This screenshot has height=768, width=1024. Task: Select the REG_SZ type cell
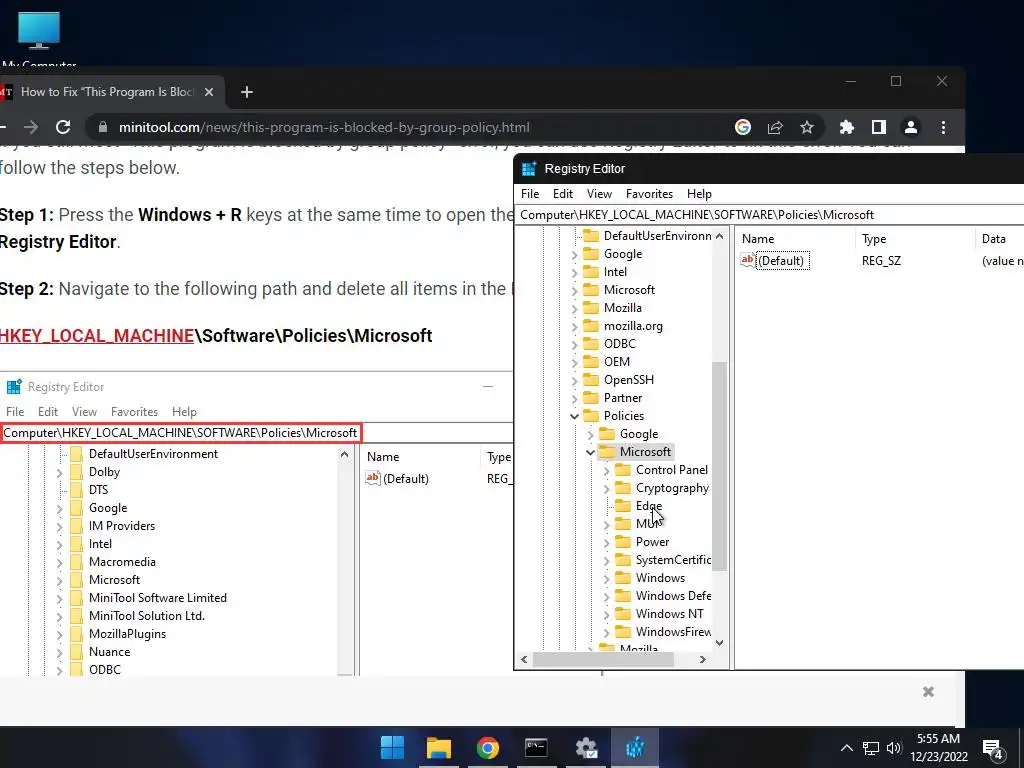tap(881, 261)
